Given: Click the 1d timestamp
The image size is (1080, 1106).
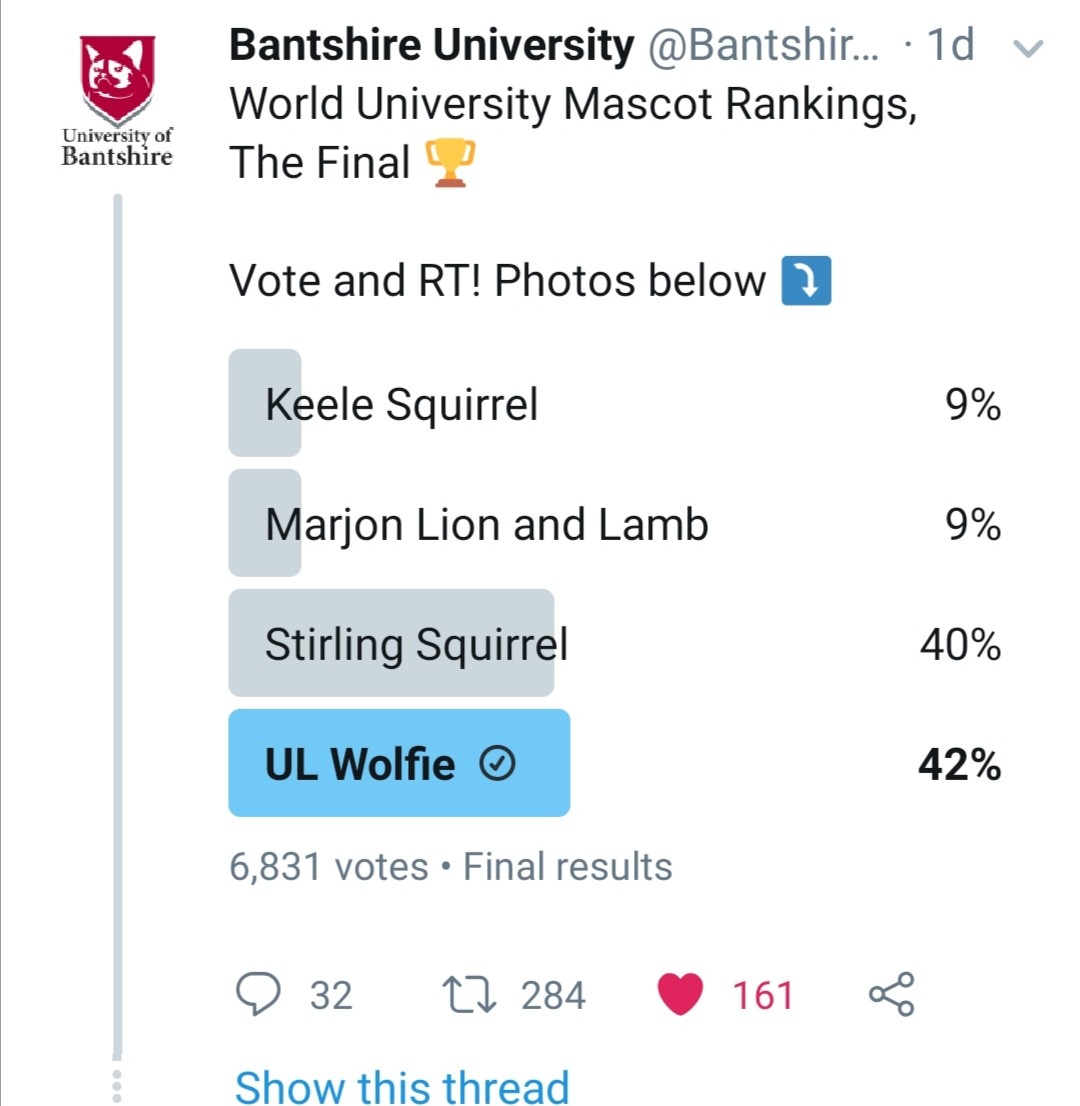Looking at the screenshot, I should tap(950, 46).
